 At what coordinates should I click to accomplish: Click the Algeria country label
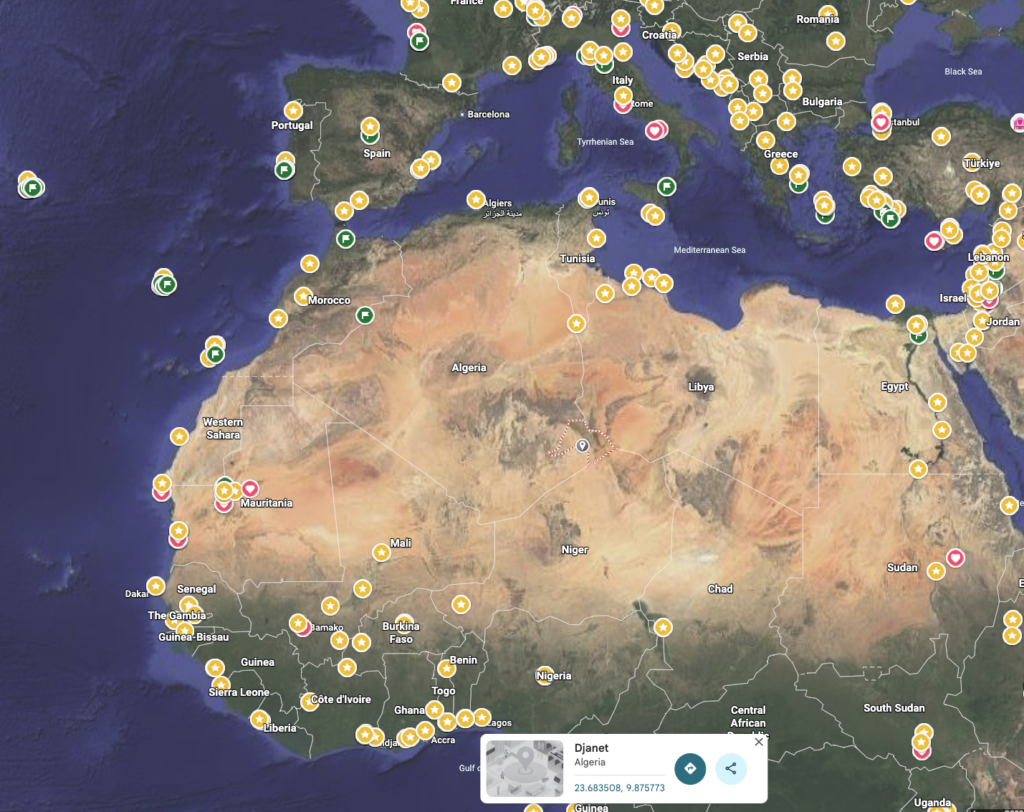469,368
